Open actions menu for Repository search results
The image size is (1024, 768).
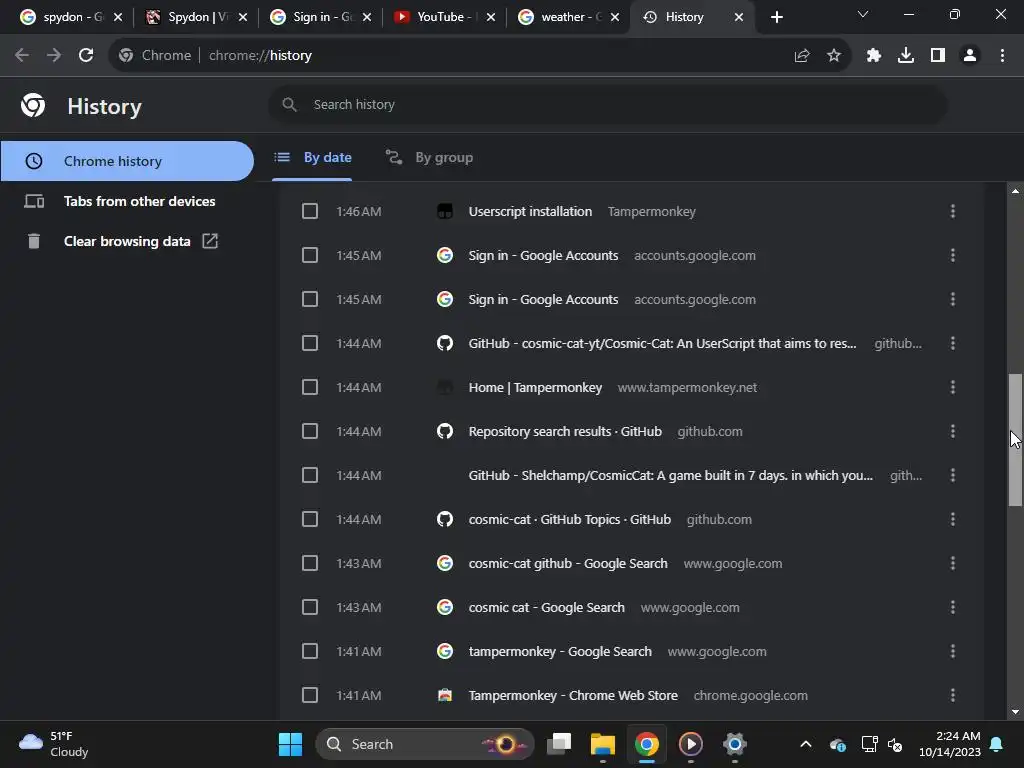click(x=953, y=431)
